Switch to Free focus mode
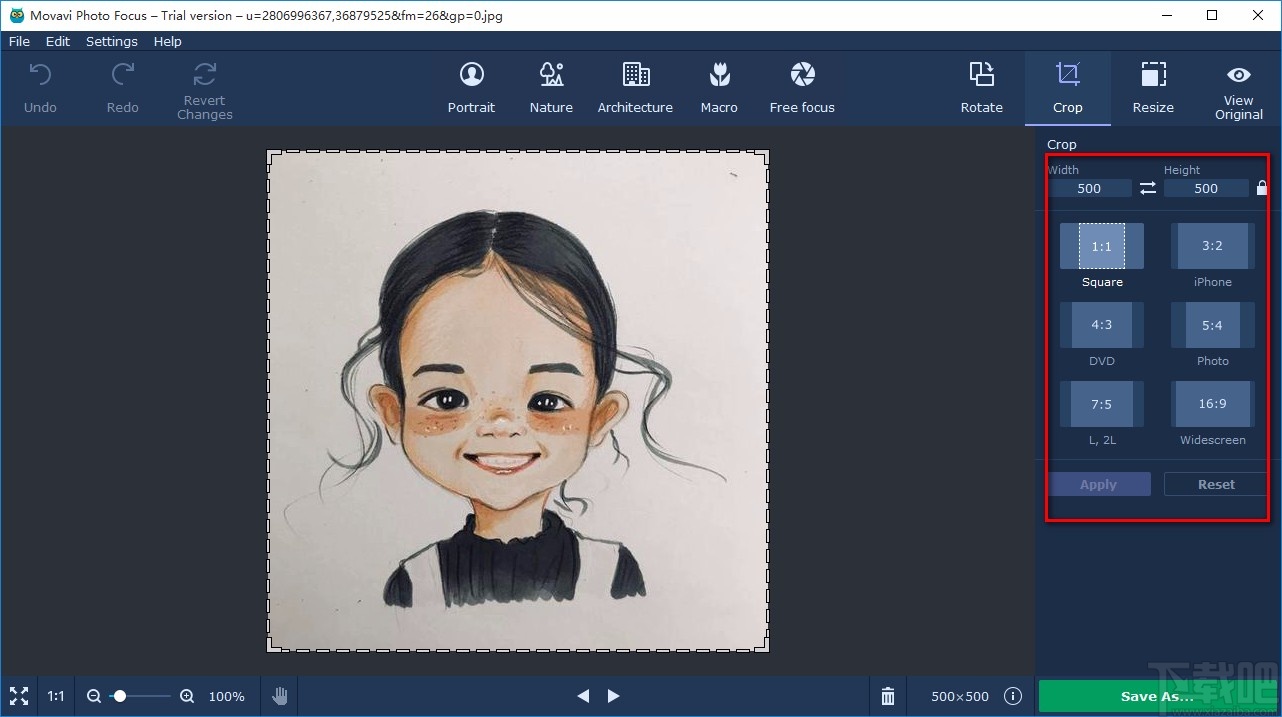1282x717 pixels. (x=801, y=88)
